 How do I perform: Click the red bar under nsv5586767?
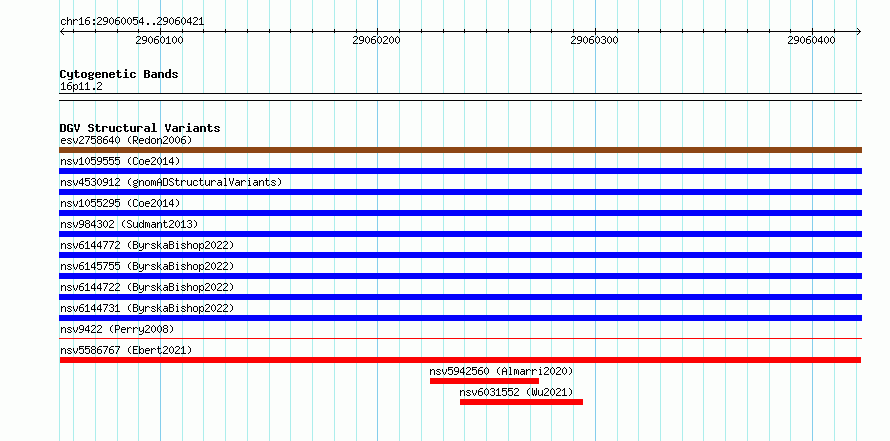point(460,360)
